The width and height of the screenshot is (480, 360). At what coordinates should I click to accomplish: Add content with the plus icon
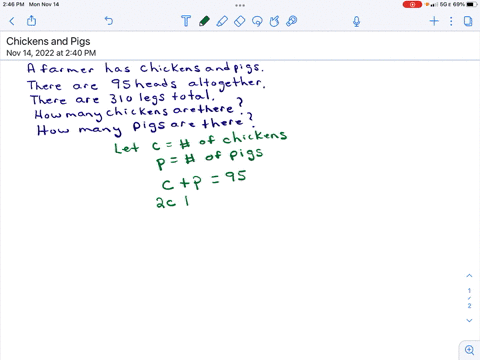pos(434,21)
